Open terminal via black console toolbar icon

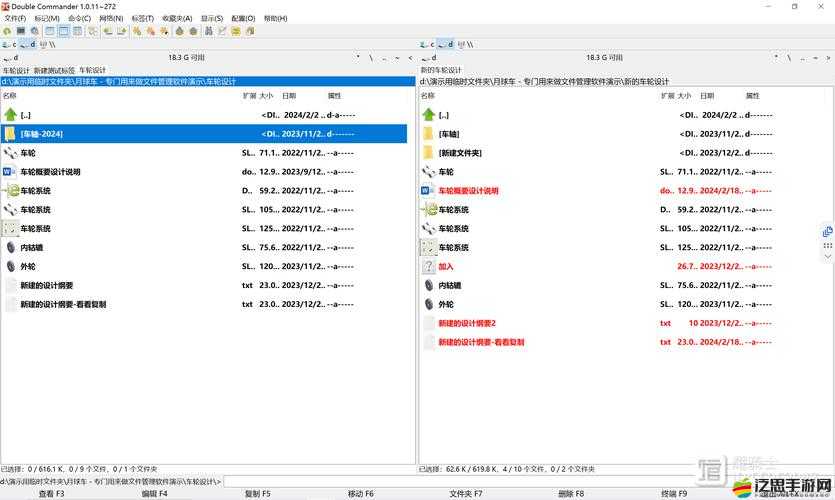click(x=21, y=31)
